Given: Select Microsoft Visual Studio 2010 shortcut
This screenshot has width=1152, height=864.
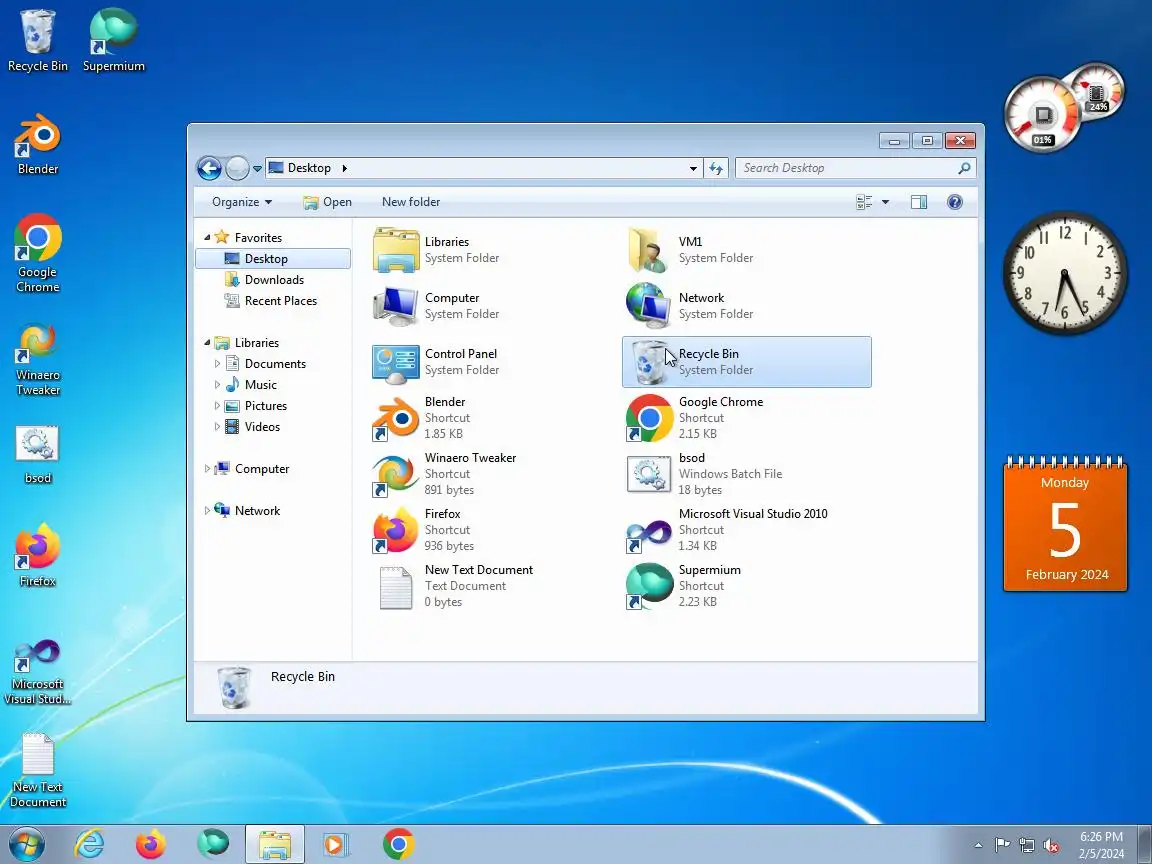Looking at the screenshot, I should [x=726, y=529].
